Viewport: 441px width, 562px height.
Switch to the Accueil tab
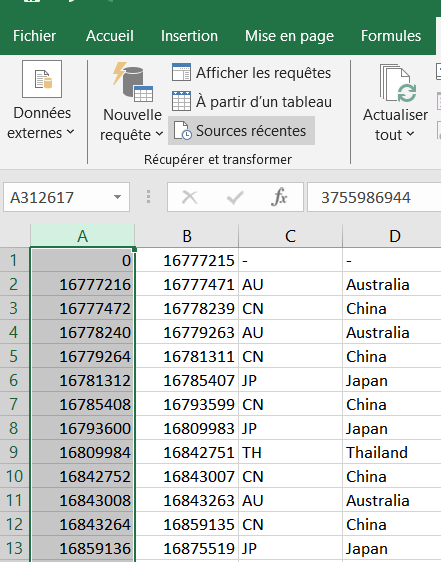[x=110, y=36]
